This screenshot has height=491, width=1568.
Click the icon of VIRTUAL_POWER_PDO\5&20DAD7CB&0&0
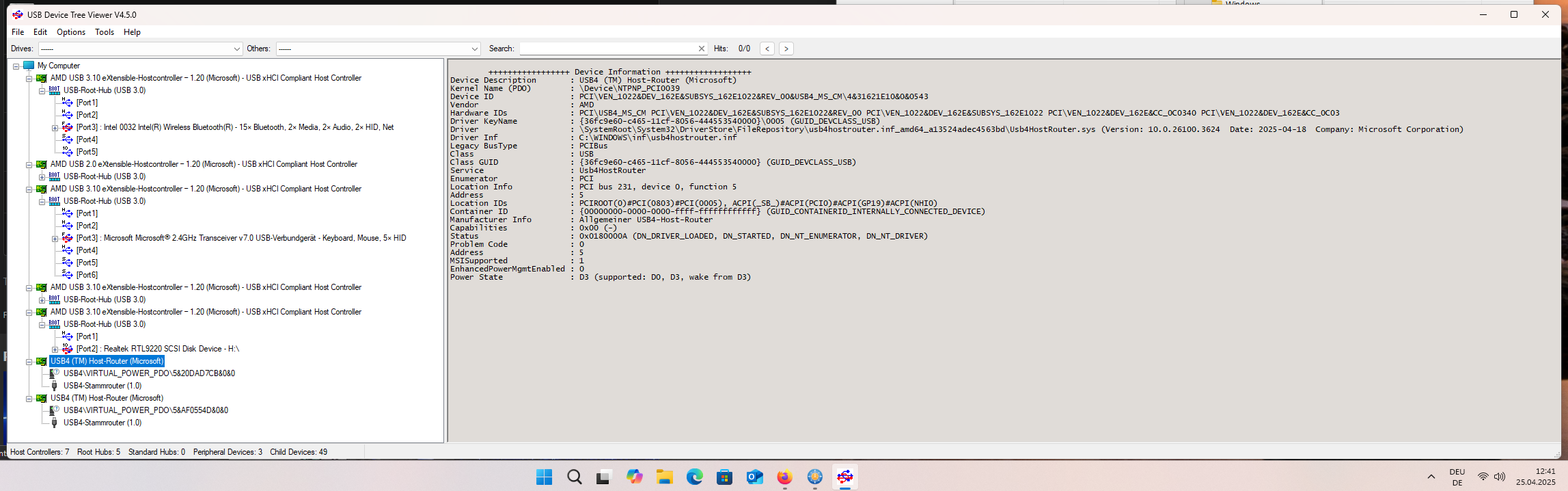55,373
